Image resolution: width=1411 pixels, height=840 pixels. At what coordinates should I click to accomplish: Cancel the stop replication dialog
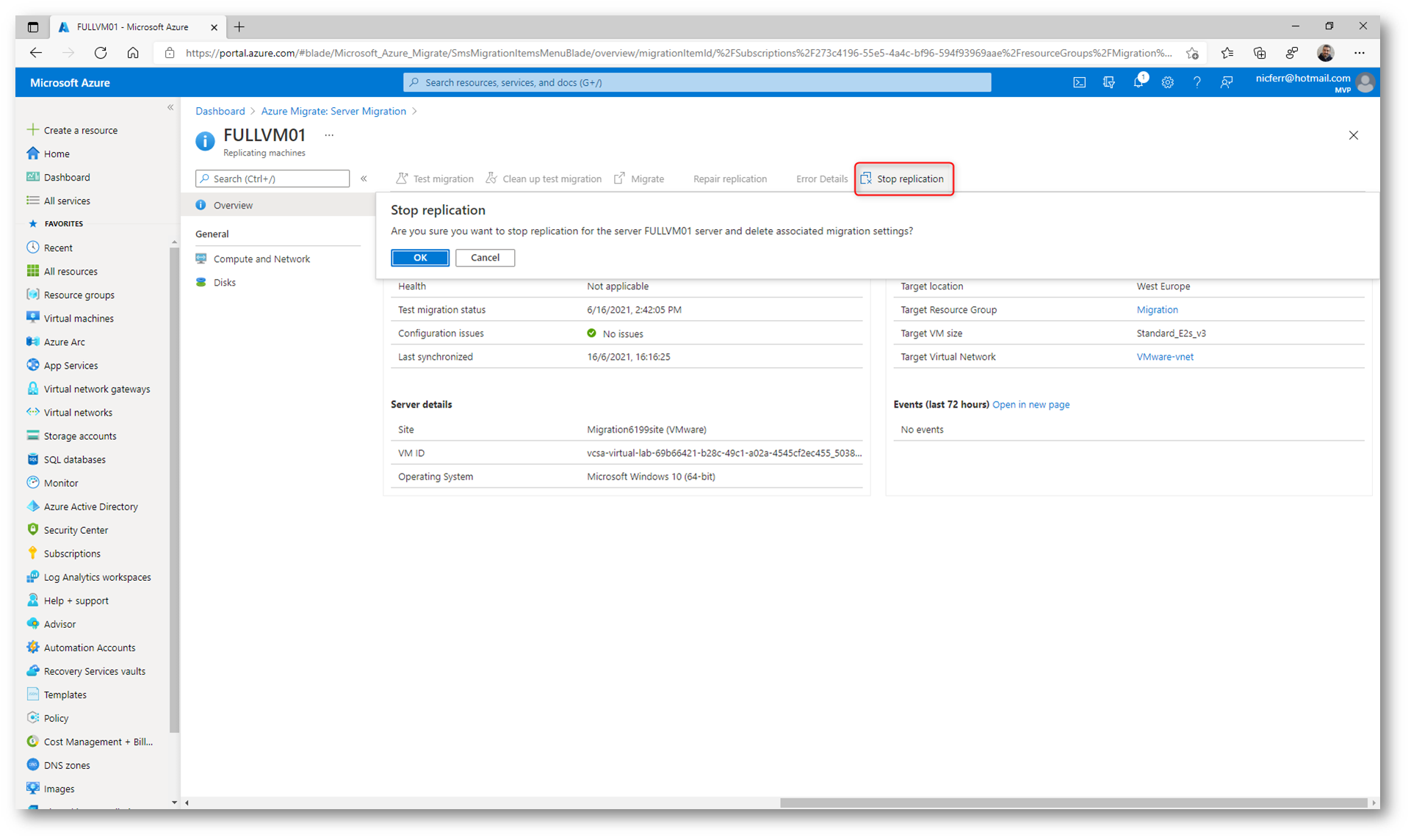pyautogui.click(x=485, y=258)
